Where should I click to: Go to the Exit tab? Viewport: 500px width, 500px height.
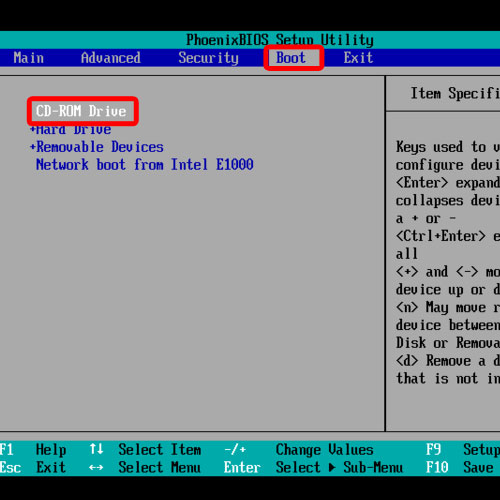point(358,58)
